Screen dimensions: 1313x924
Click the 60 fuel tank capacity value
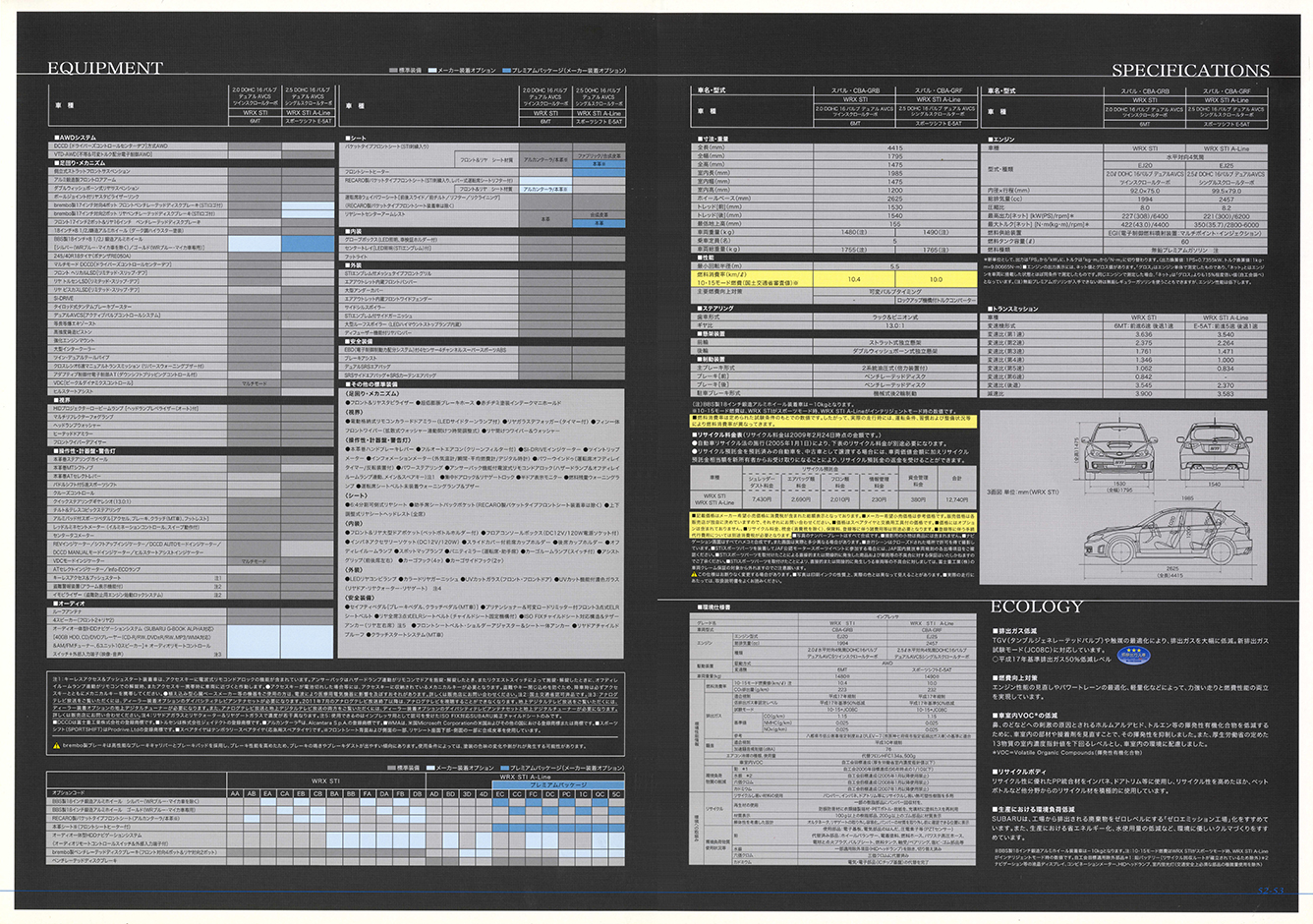pyautogui.click(x=1185, y=241)
